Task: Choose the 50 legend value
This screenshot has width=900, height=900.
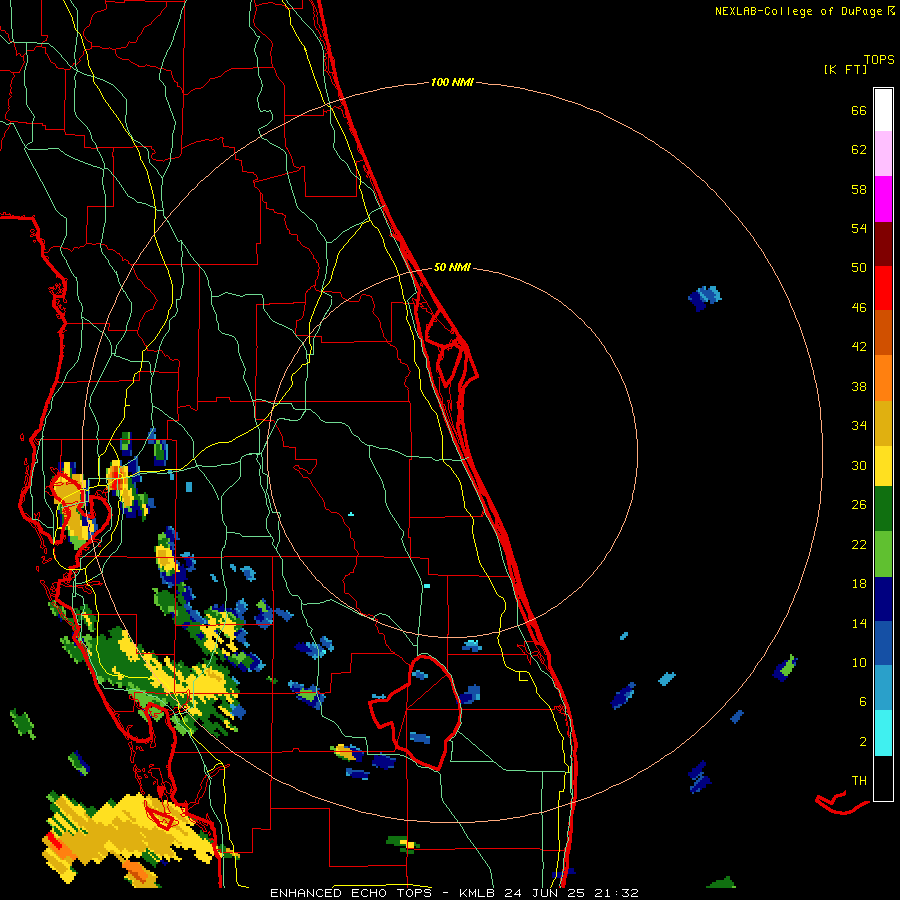Action: point(859,268)
